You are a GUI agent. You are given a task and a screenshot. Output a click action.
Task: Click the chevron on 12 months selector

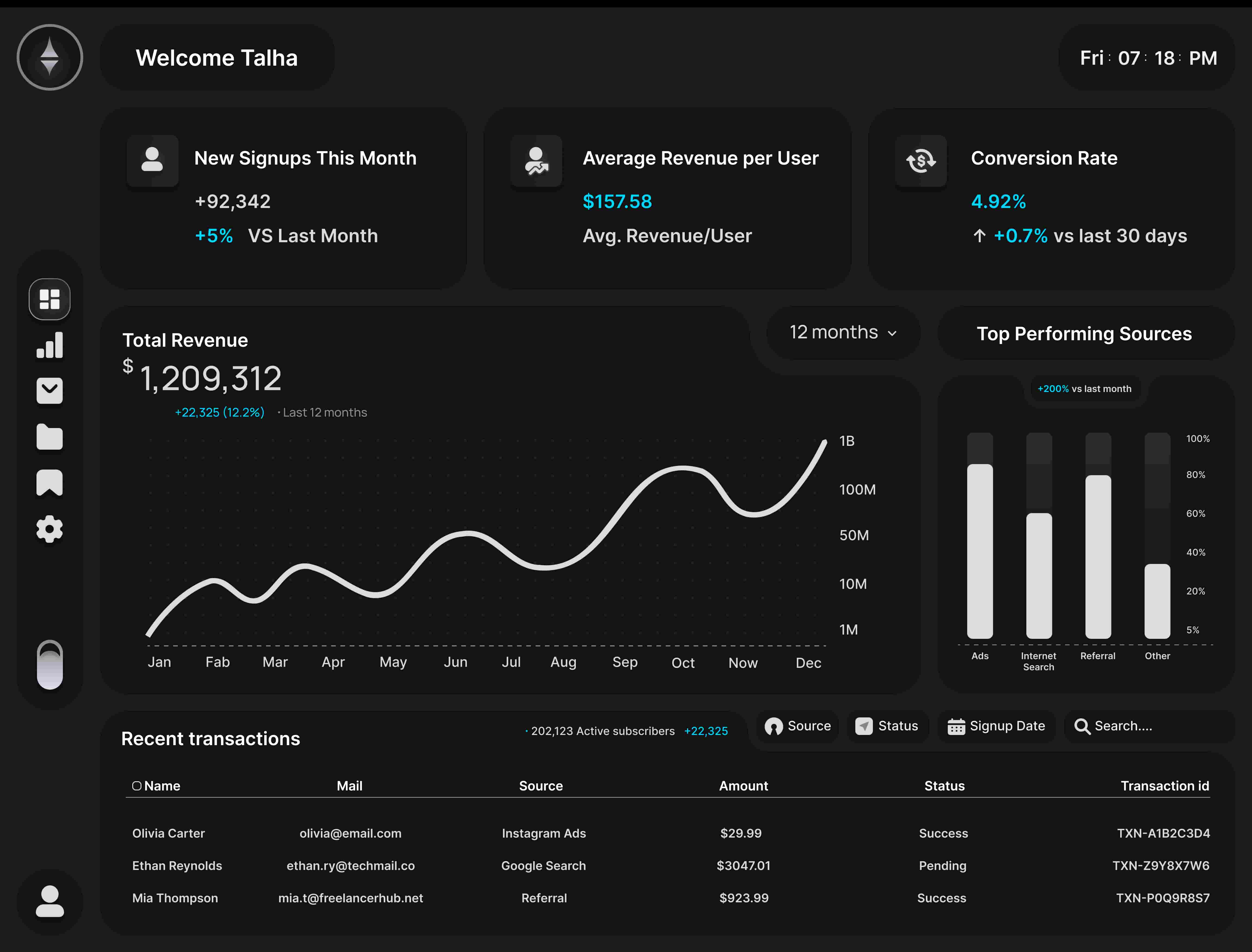coord(892,334)
